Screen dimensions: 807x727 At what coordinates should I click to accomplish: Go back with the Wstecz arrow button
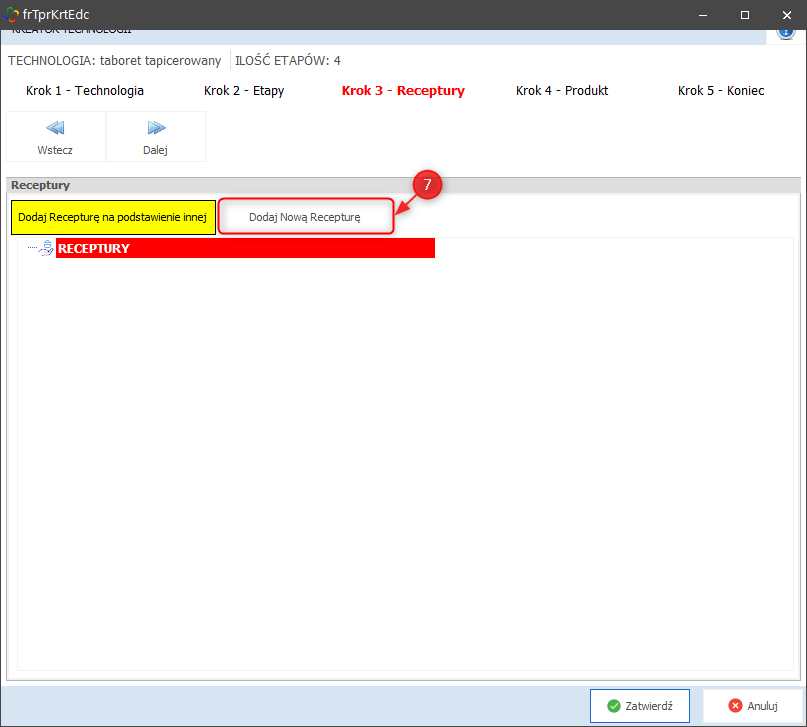point(56,136)
